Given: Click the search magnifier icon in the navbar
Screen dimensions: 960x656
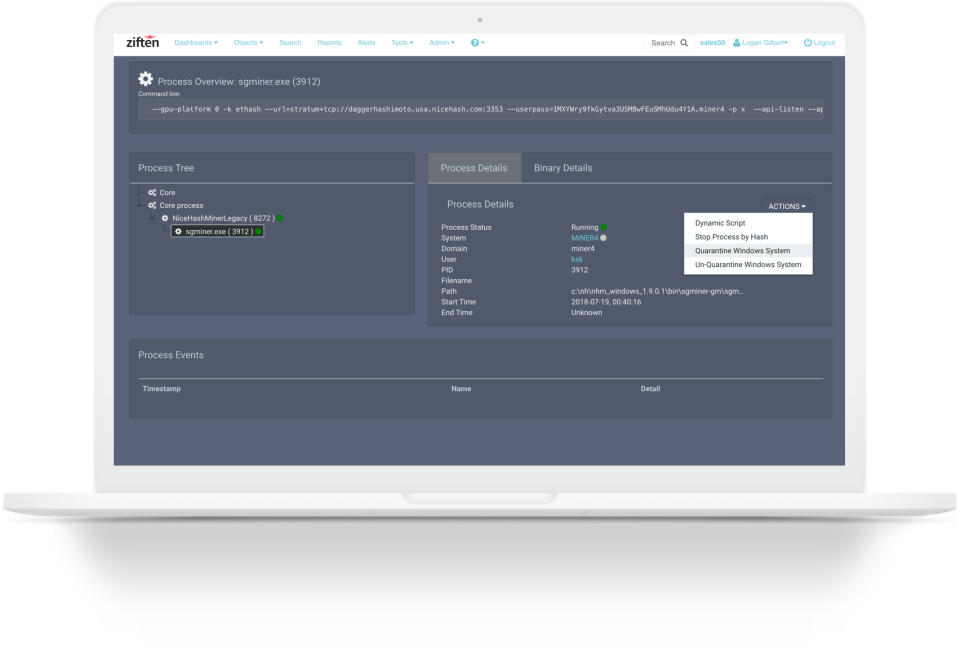Looking at the screenshot, I should click(x=684, y=43).
